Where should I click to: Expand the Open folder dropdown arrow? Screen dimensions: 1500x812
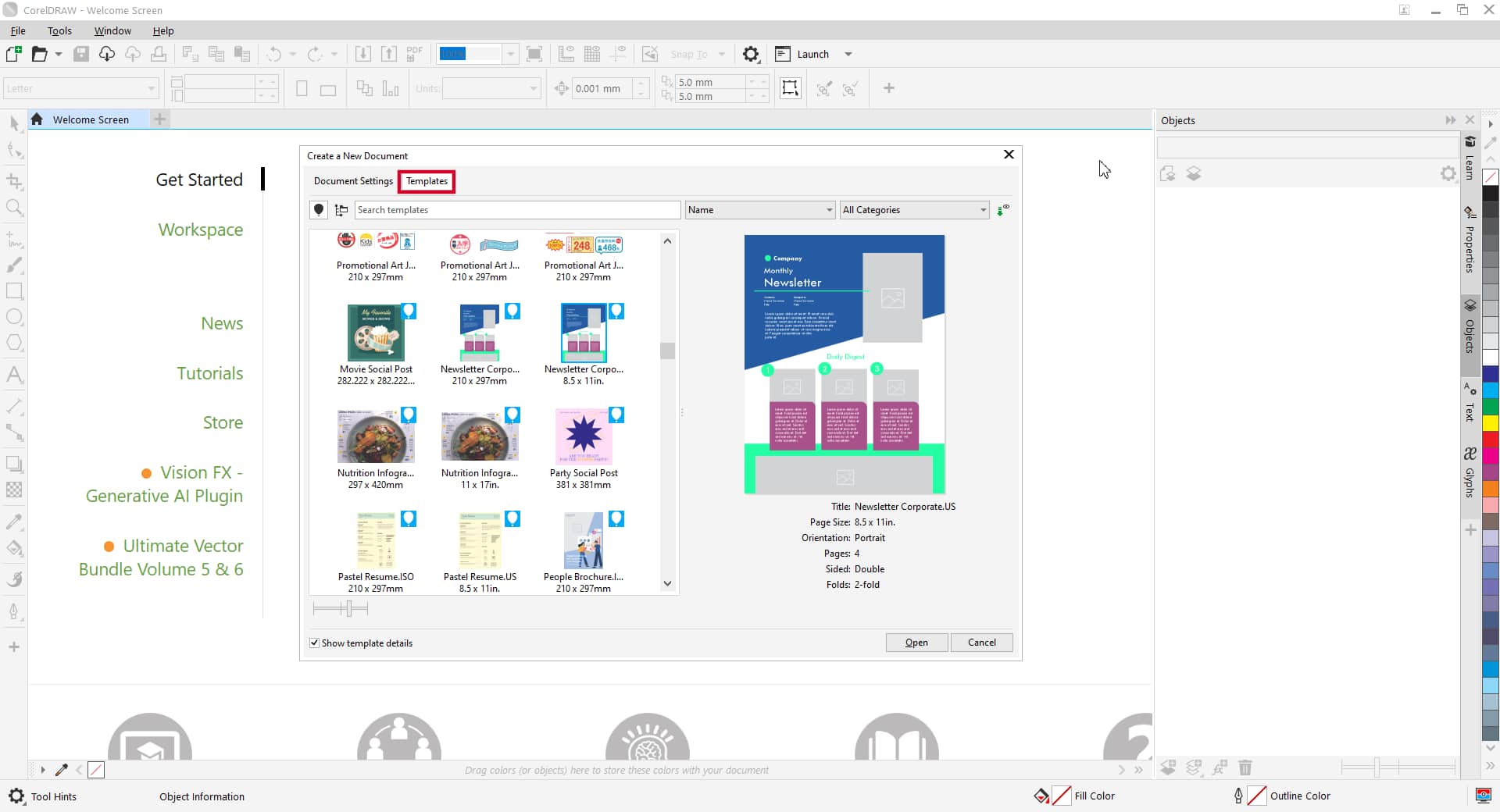tap(59, 54)
